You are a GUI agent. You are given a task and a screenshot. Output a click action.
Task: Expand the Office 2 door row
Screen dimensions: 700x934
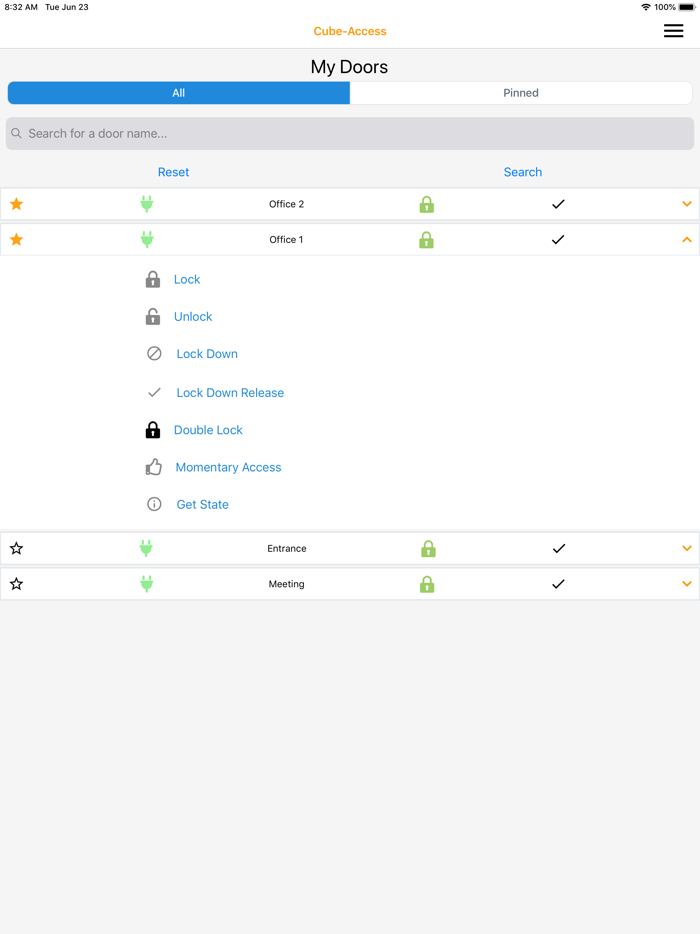click(686, 204)
